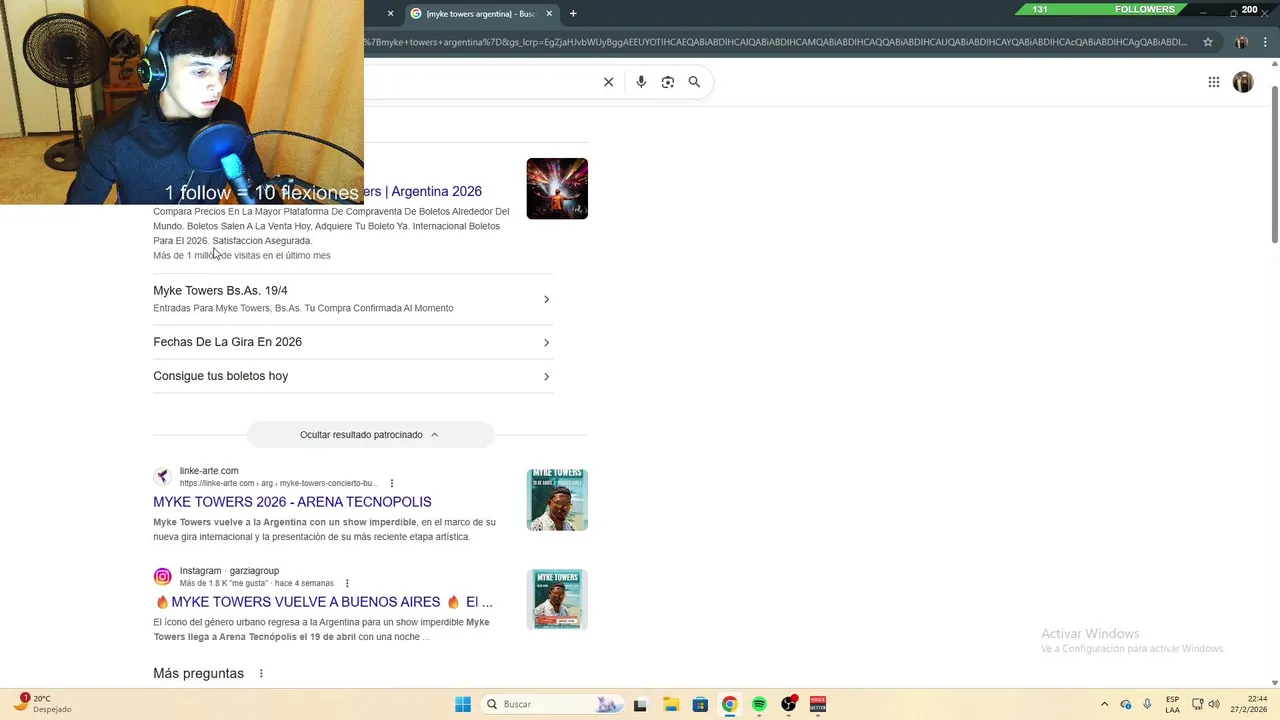Image resolution: width=1280 pixels, height=720 pixels.
Task: Open Myke Towers Bs.As. 19/4 link
Action: click(220, 290)
